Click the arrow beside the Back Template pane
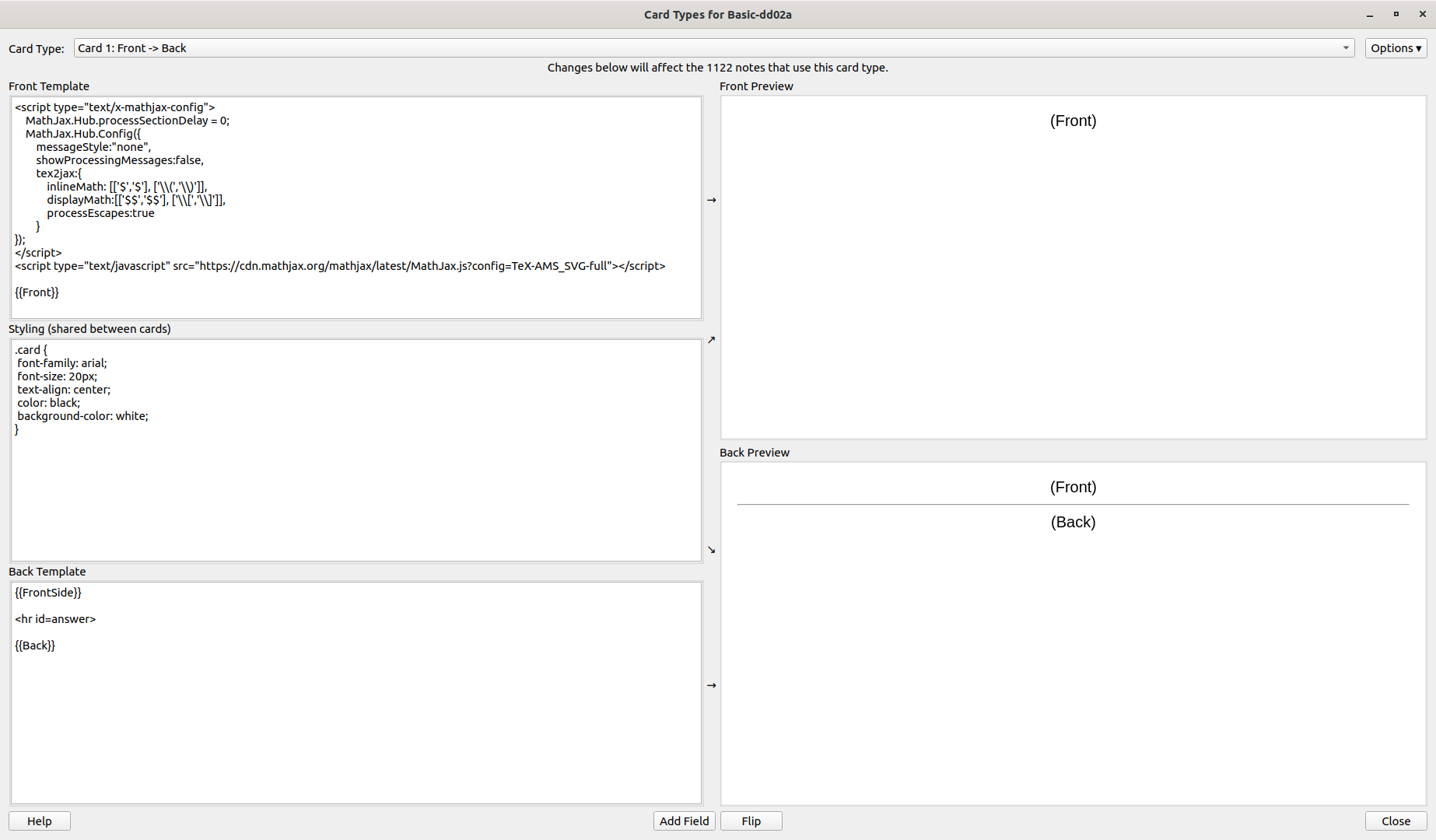1436x840 pixels. (711, 685)
